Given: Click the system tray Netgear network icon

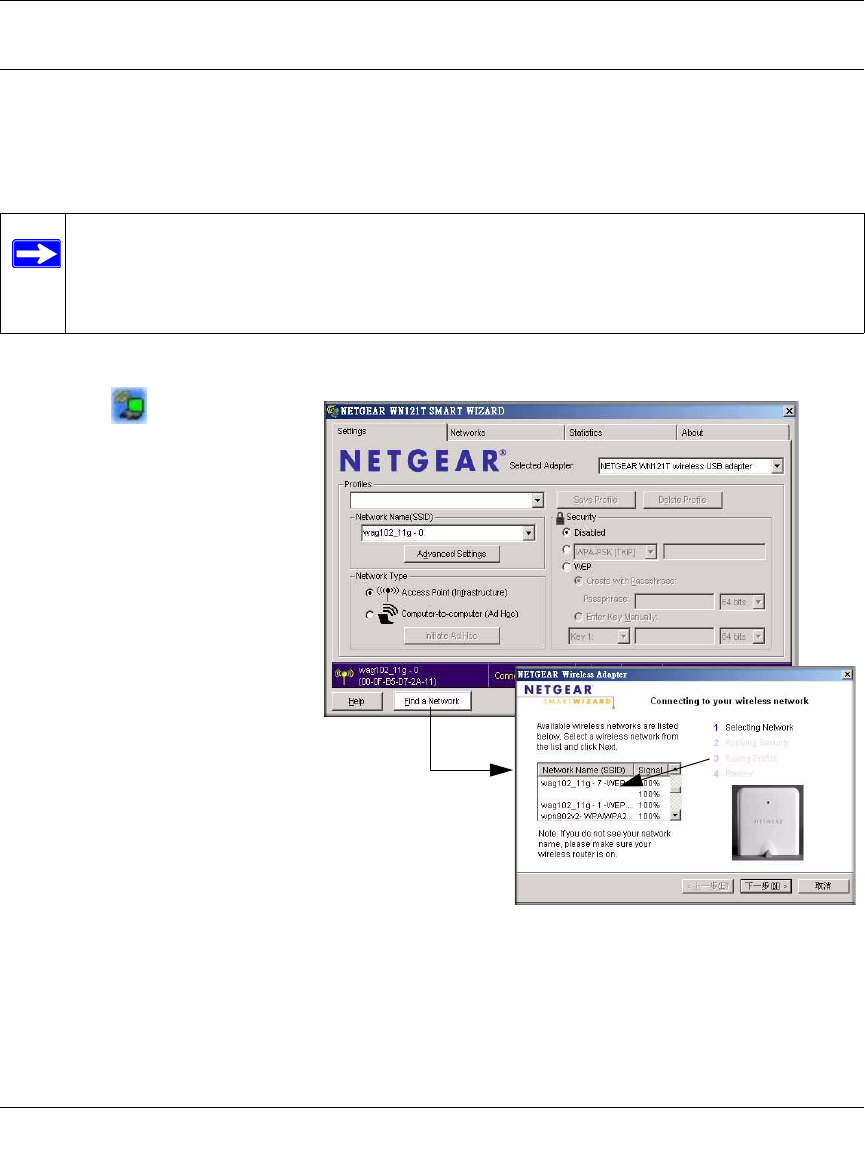Looking at the screenshot, I should point(129,405).
